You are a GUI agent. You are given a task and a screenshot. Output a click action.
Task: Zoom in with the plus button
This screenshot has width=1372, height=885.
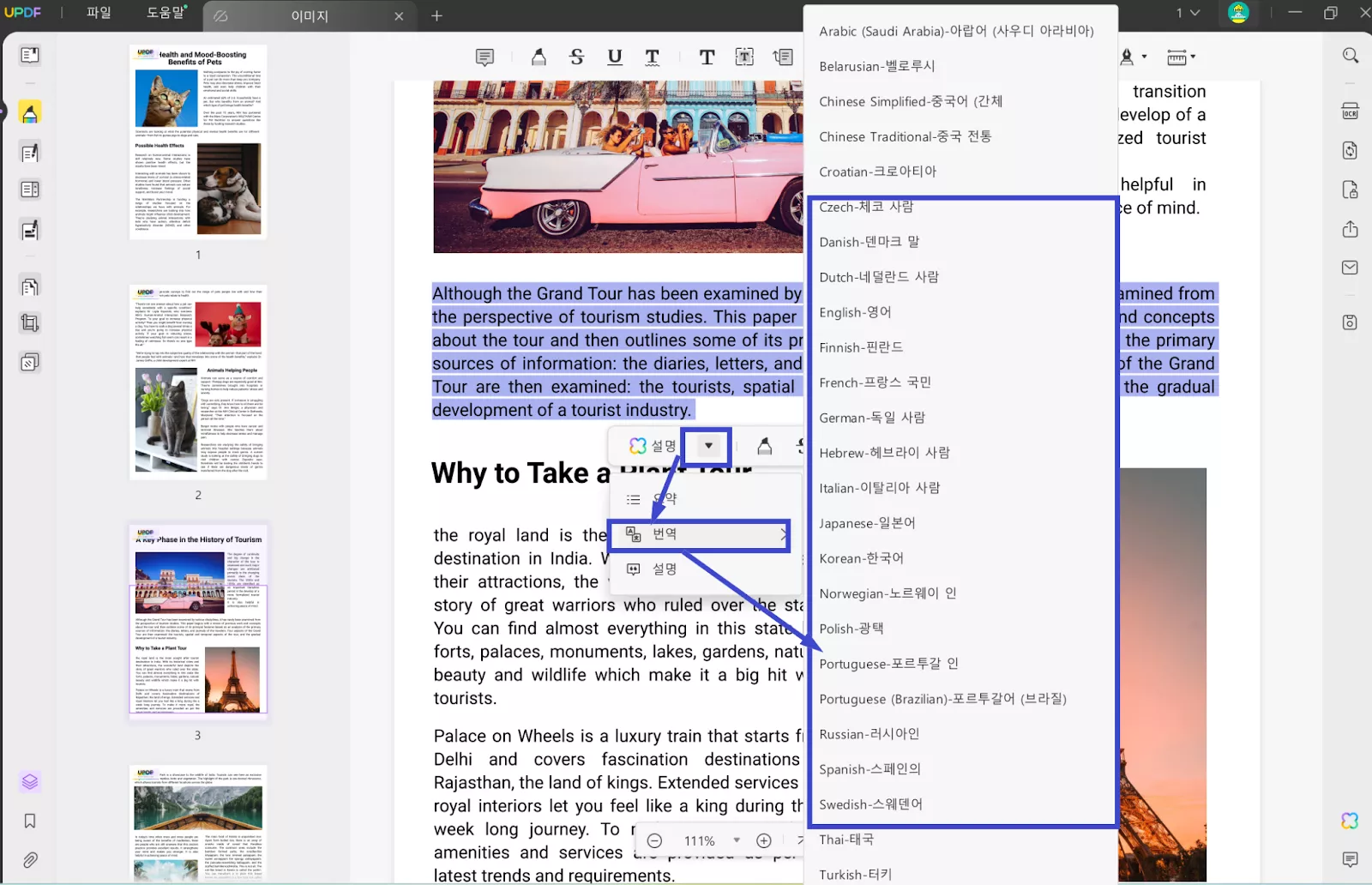764,840
